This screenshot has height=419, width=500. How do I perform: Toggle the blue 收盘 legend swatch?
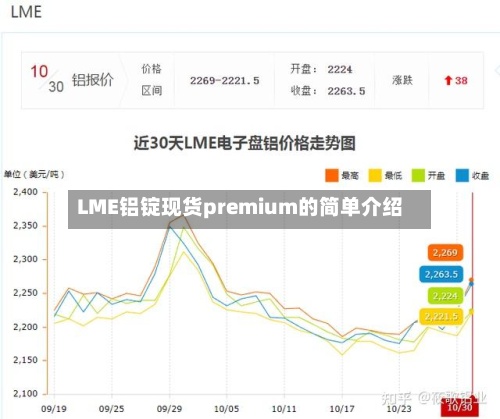(462, 175)
